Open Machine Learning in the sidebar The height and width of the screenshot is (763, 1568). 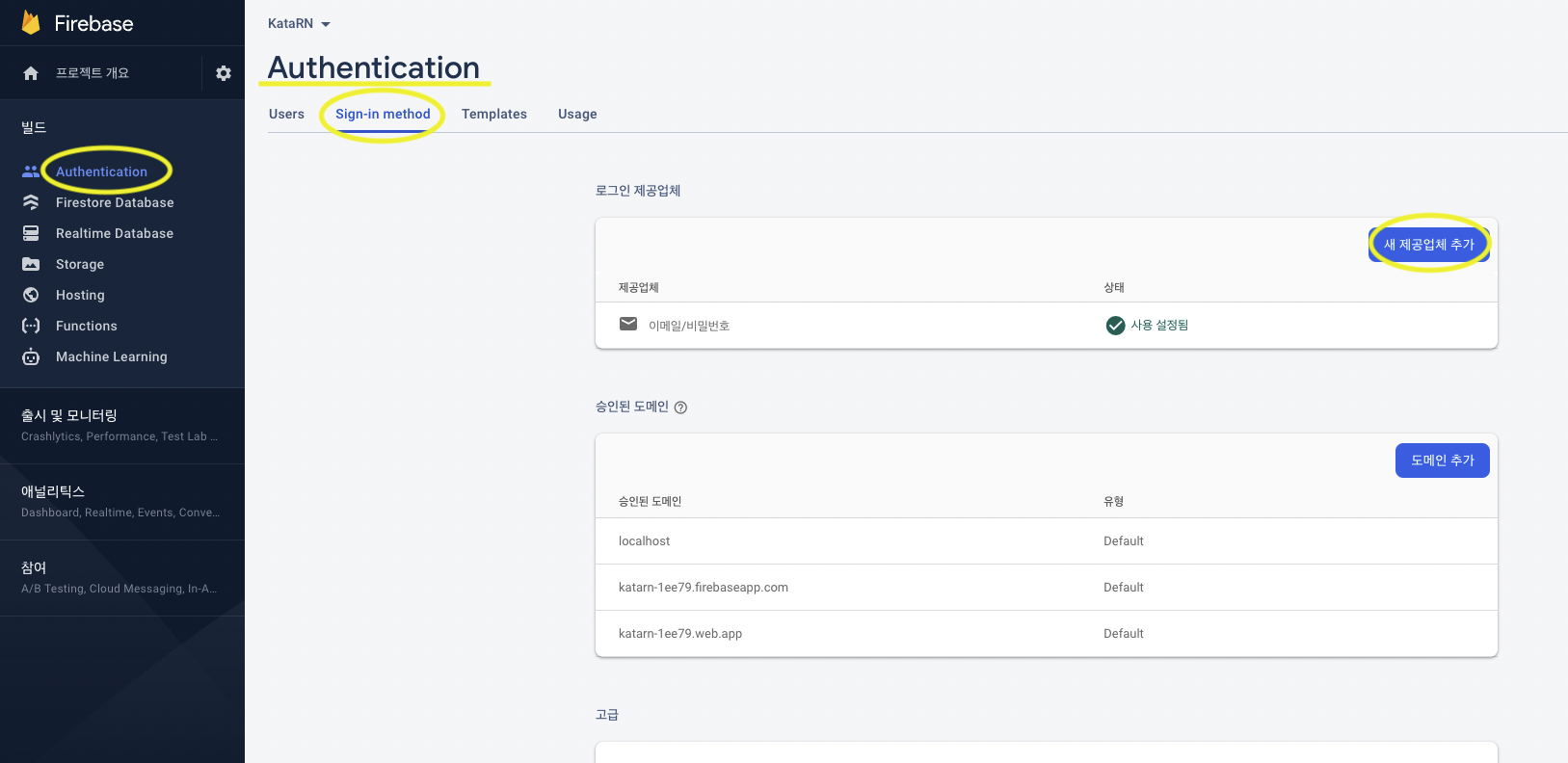tap(112, 356)
